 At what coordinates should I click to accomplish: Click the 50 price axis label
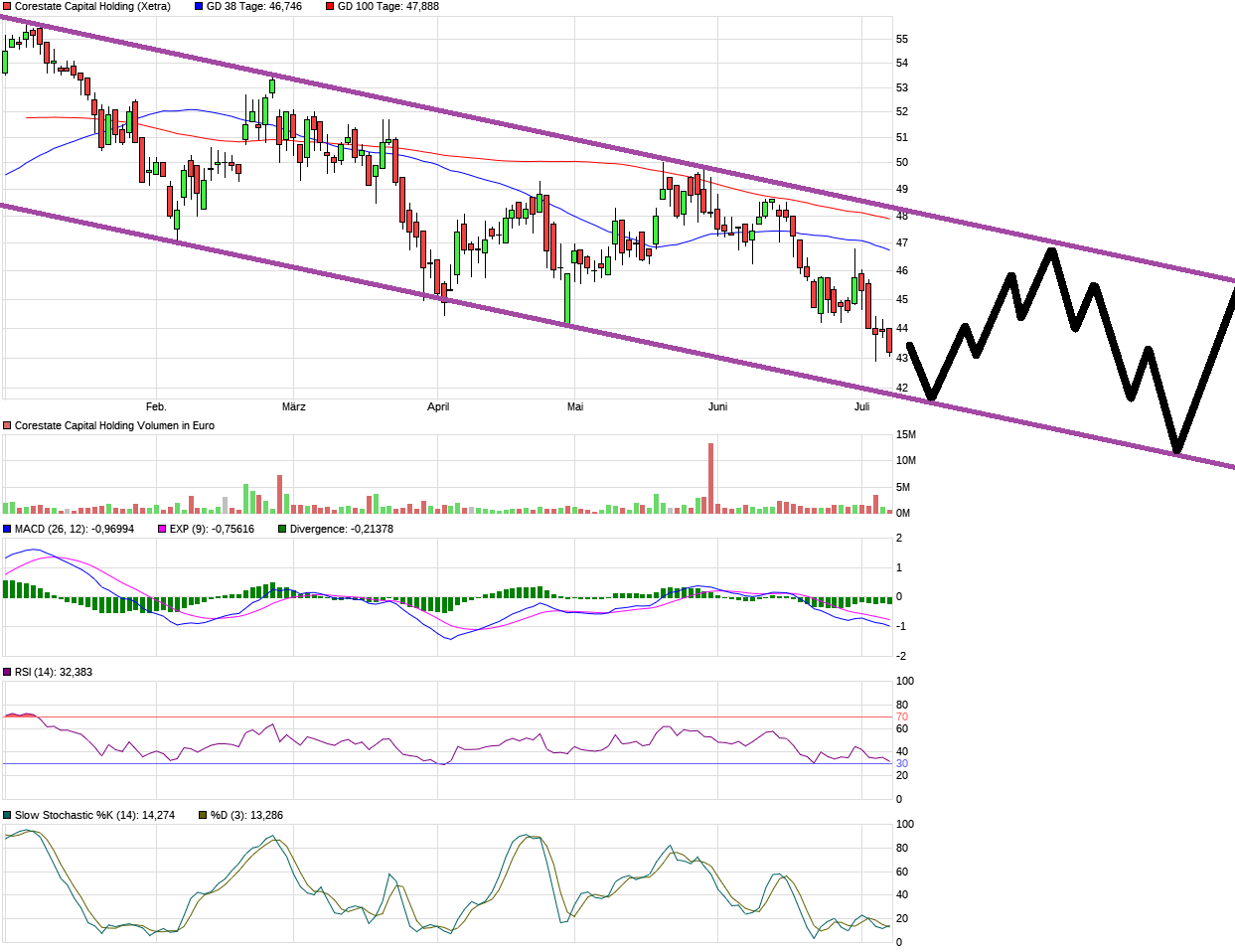(902, 162)
